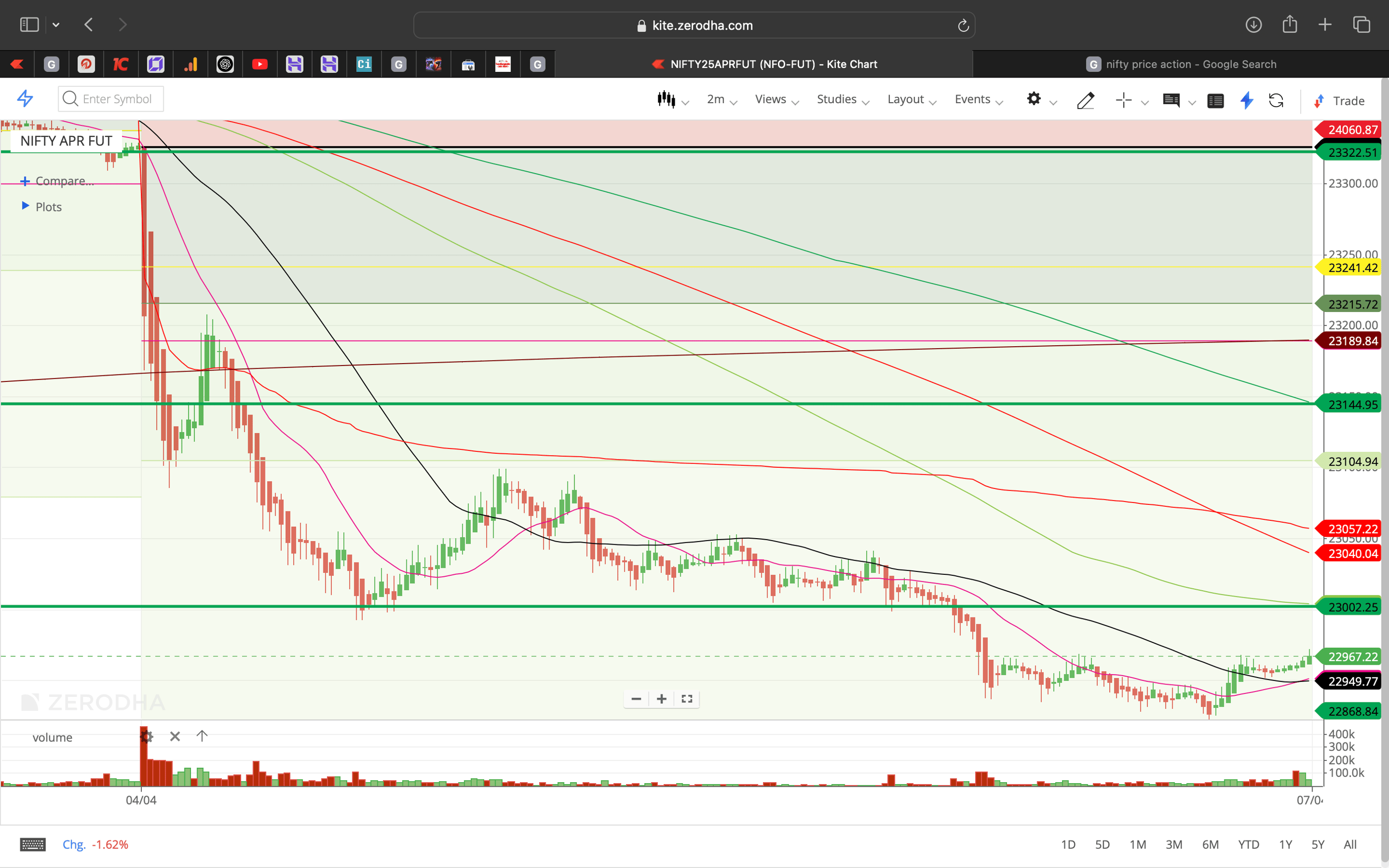
Task: Select the 1Y time range
Action: [1286, 845]
